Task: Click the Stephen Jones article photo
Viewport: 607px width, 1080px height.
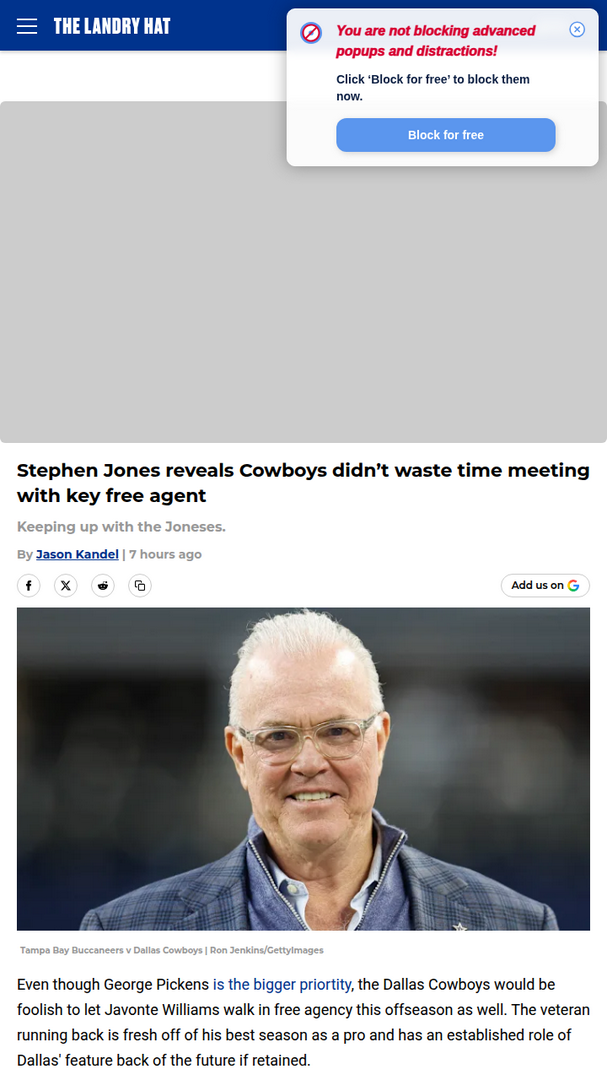Action: coord(303,769)
